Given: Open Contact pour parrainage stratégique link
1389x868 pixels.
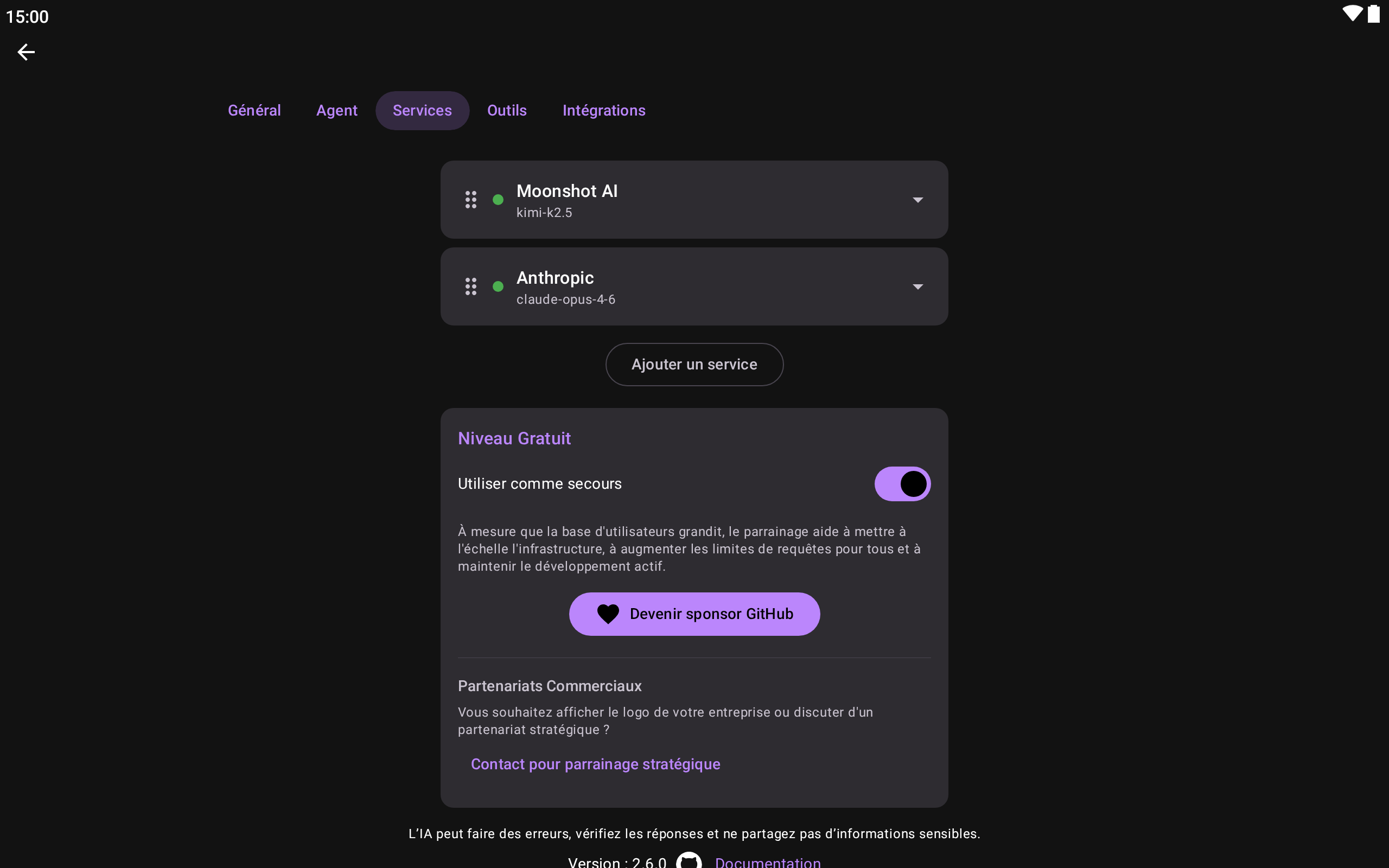Looking at the screenshot, I should pos(595,764).
